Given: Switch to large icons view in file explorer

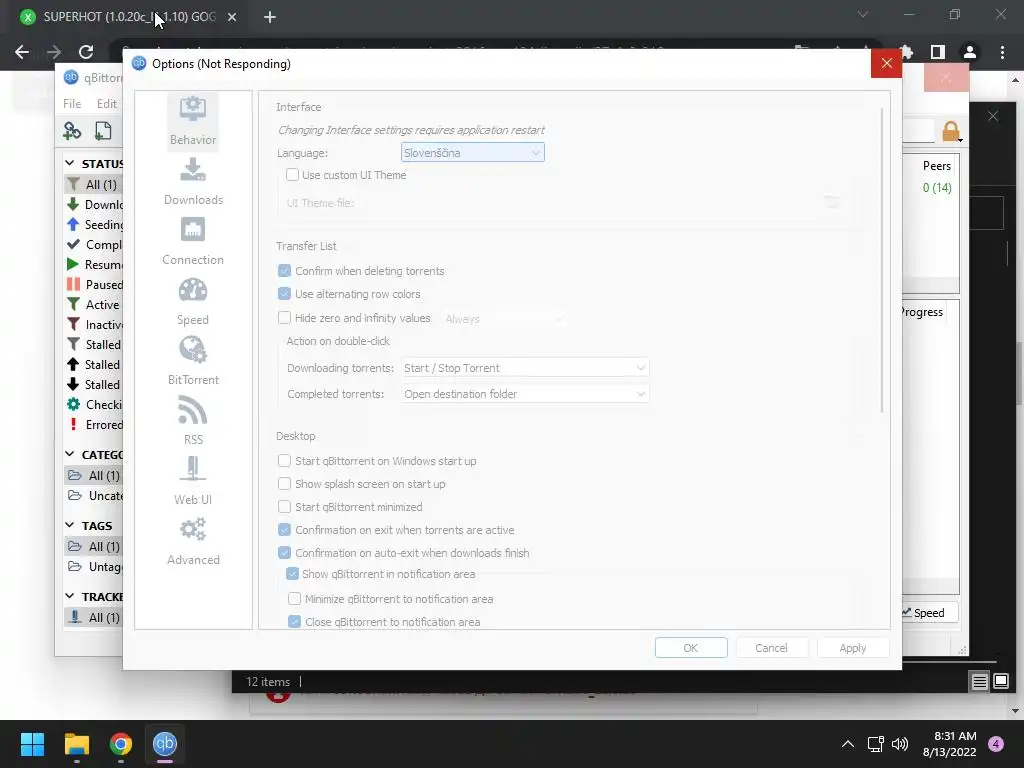Looking at the screenshot, I should [1001, 682].
